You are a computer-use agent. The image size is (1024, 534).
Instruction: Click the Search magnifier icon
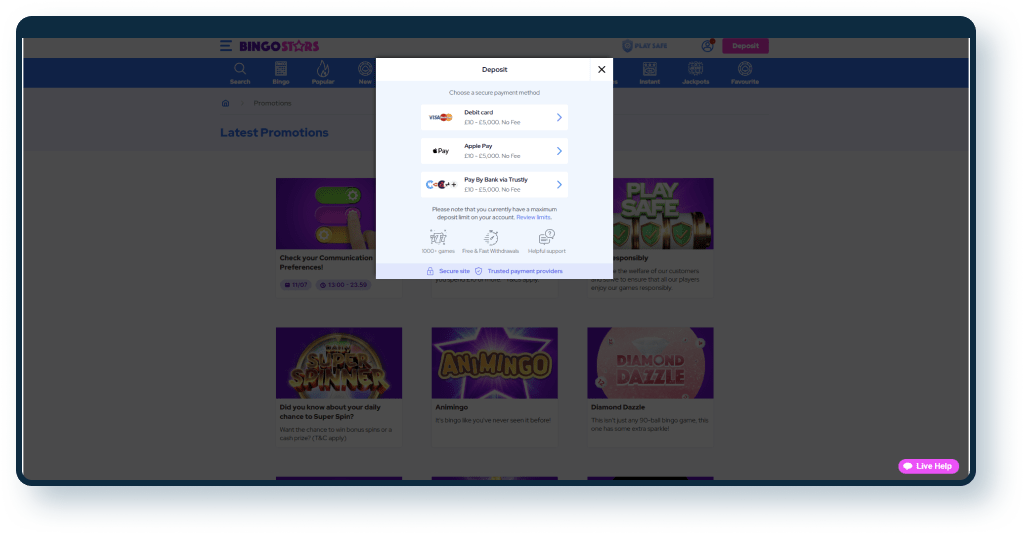[240, 70]
